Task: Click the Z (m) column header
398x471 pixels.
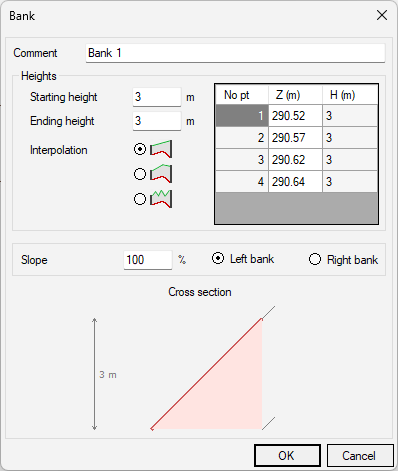Action: point(295,95)
